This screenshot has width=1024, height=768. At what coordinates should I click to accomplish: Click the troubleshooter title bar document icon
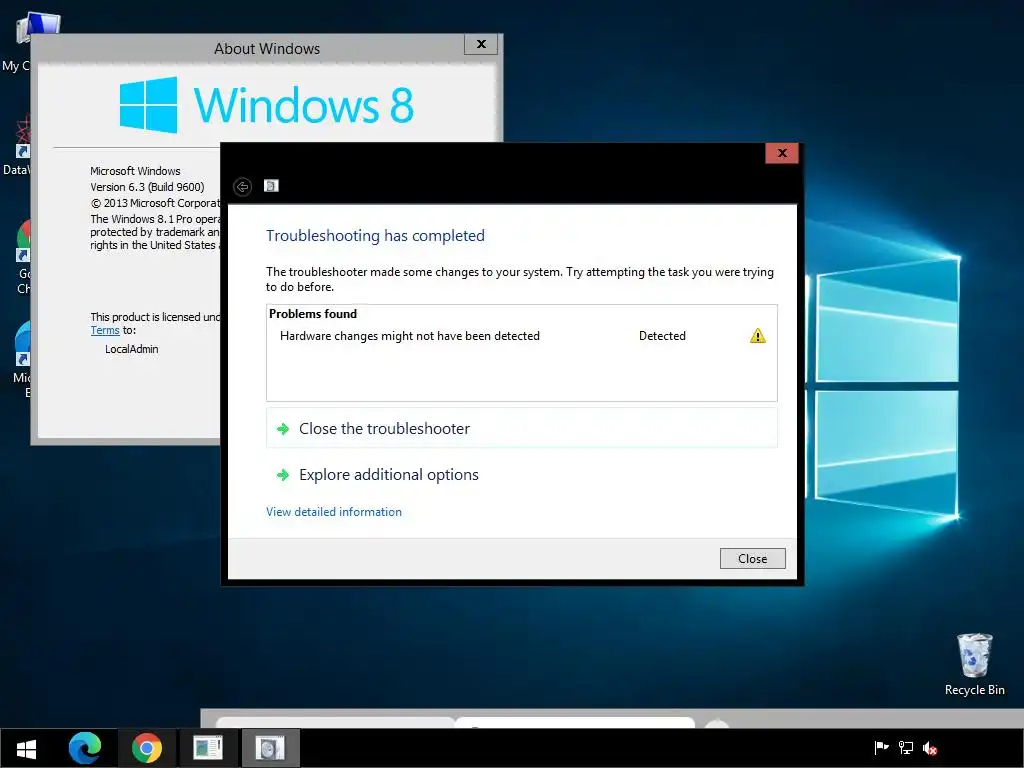coord(271,186)
